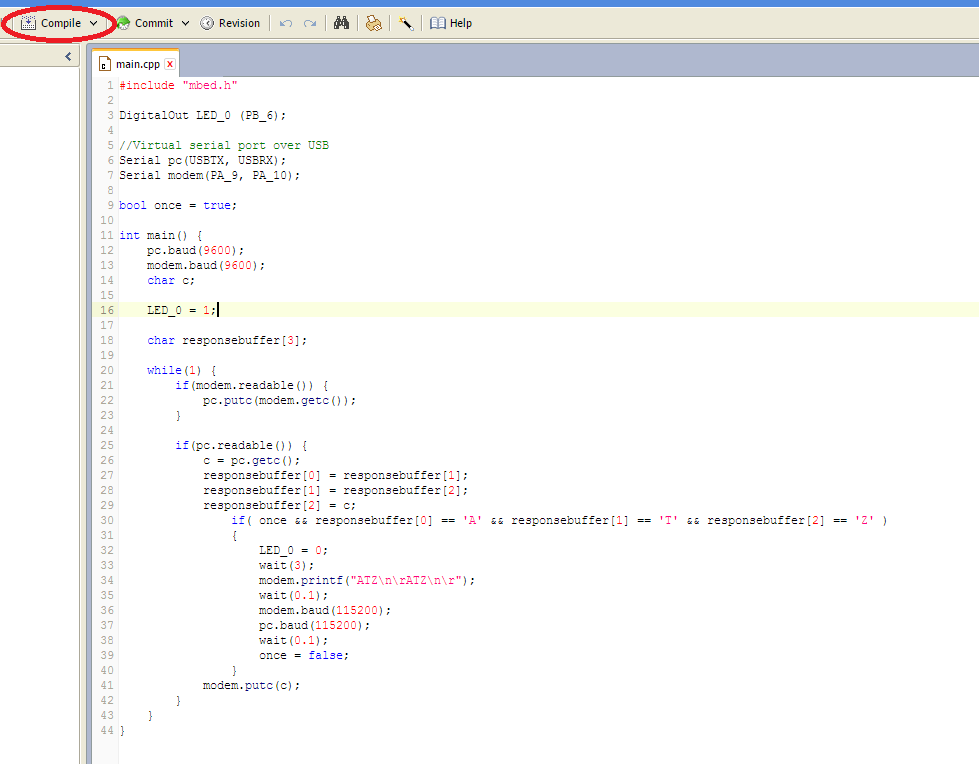Click the Compile button
This screenshot has width=979, height=764.
pyautogui.click(x=60, y=23)
